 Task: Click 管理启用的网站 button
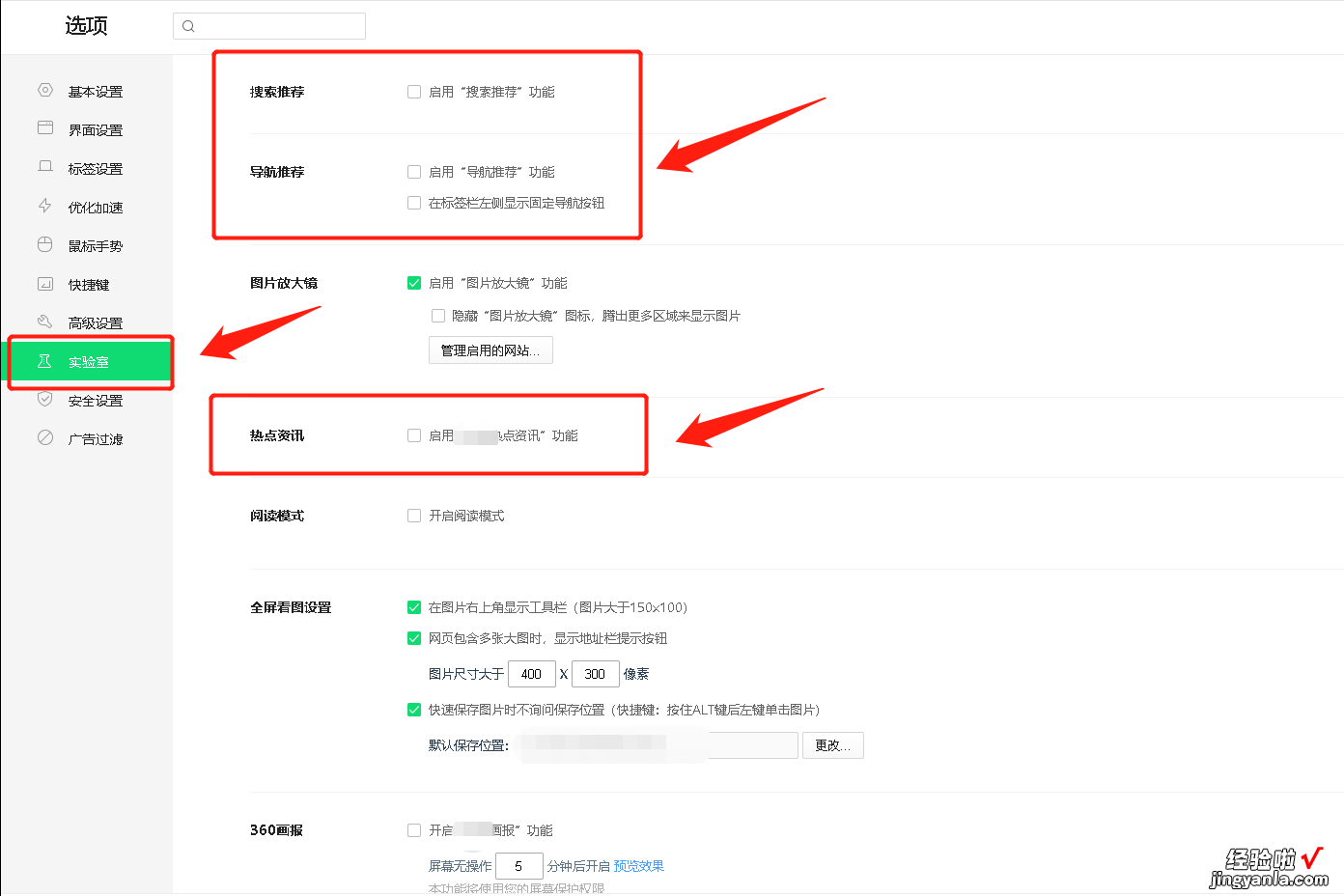[490, 350]
